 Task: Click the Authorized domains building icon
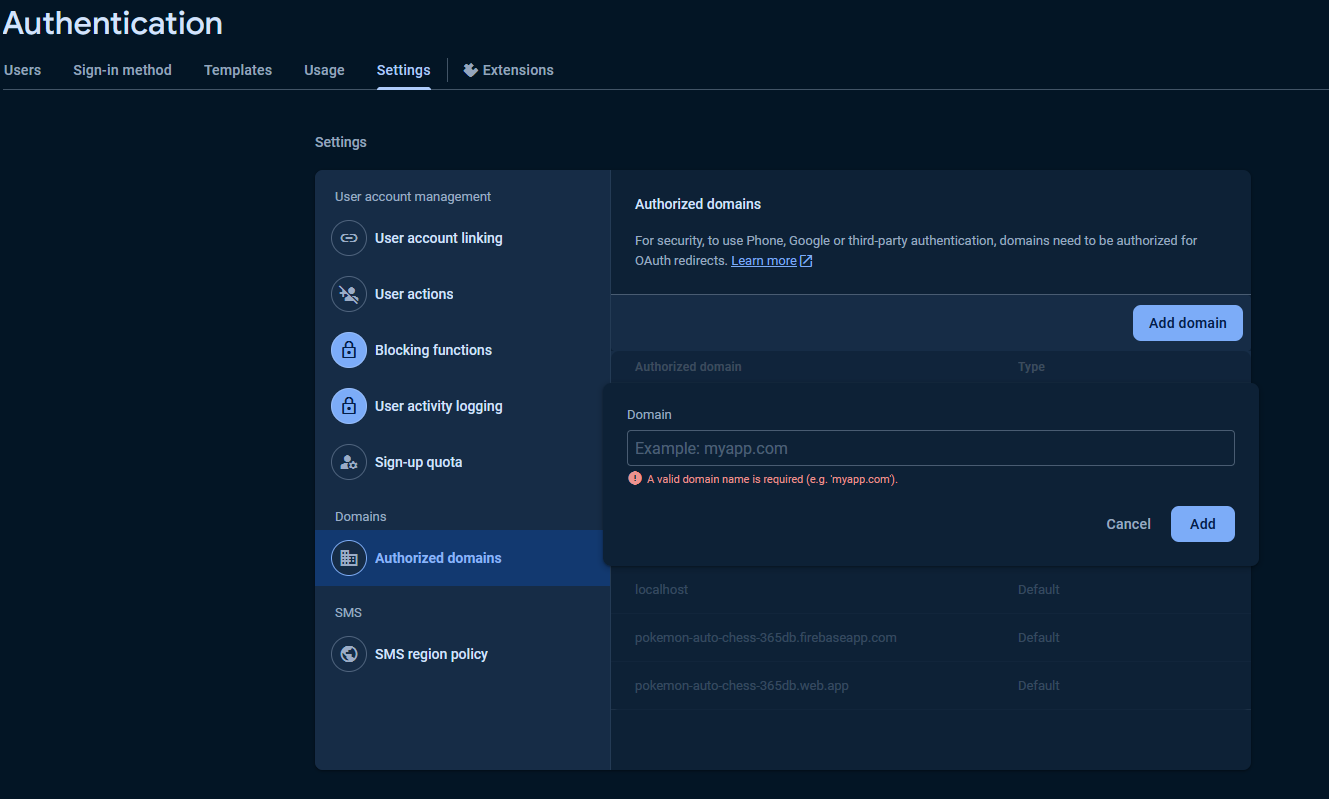pyautogui.click(x=349, y=558)
